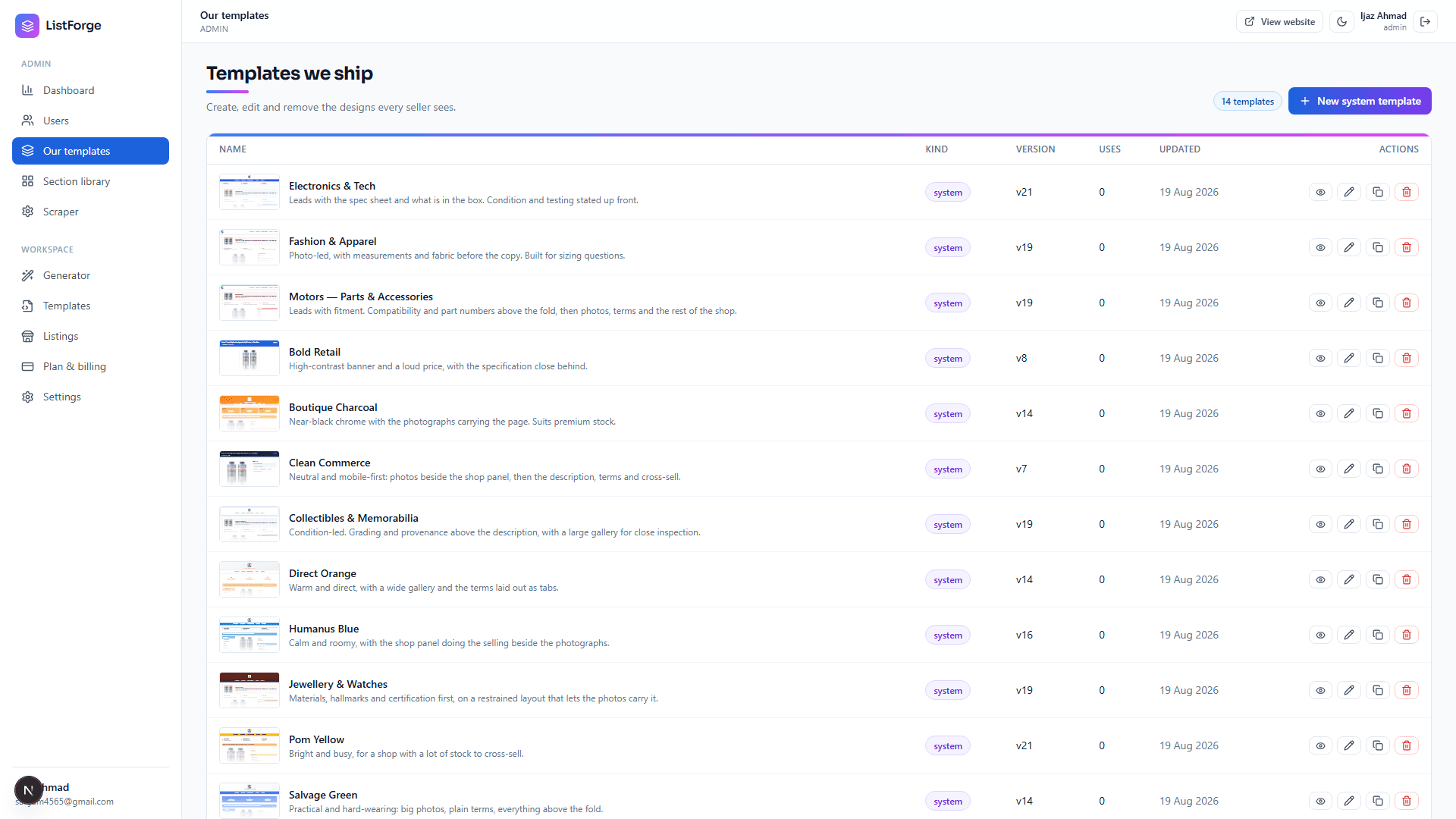Click the N avatar at the sidebar bottom

28,790
